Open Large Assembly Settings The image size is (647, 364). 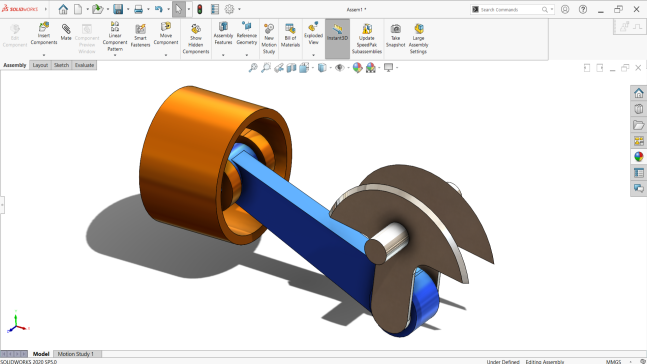point(418,39)
